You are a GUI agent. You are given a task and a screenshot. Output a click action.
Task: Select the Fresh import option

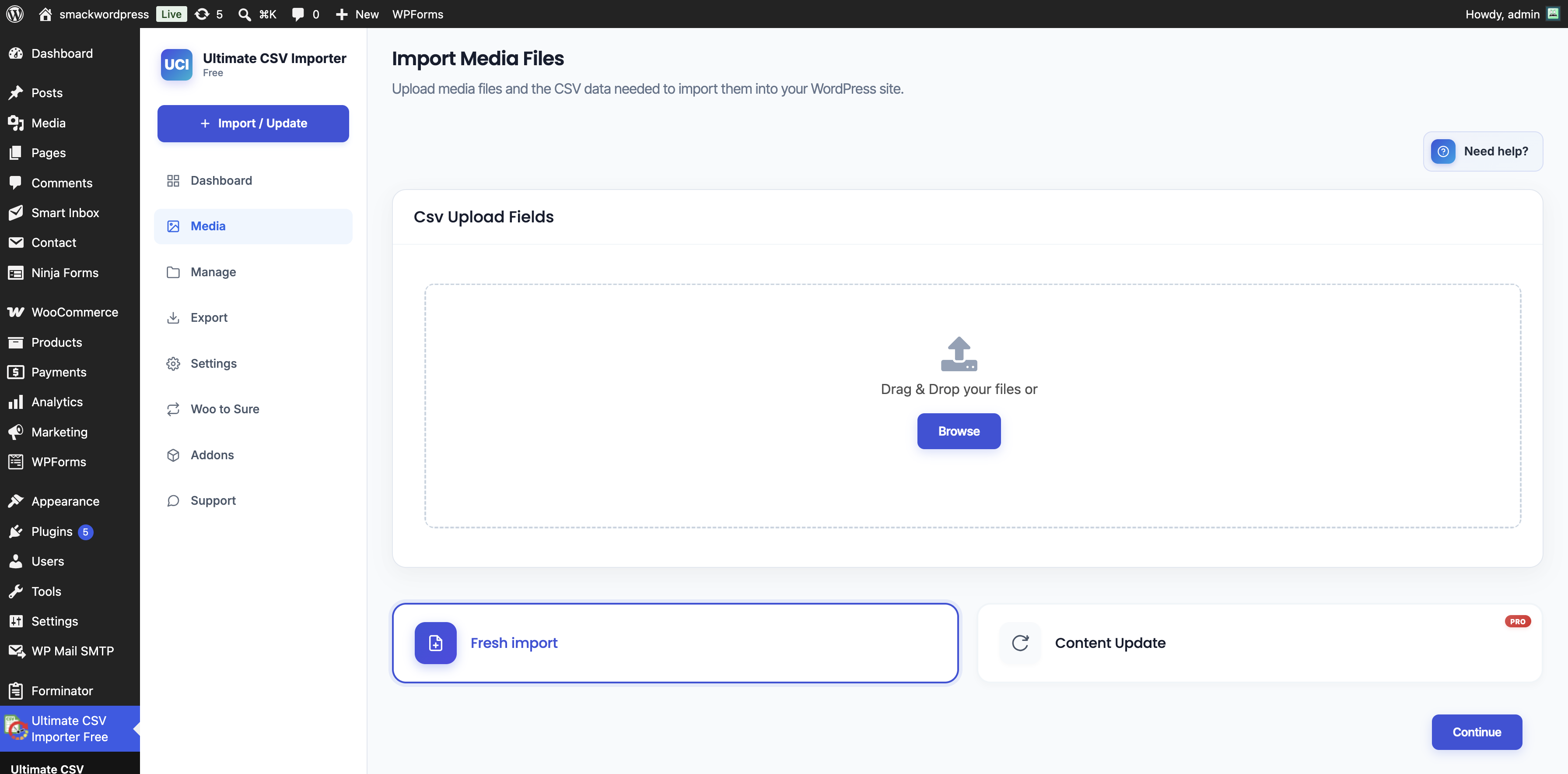coord(675,643)
